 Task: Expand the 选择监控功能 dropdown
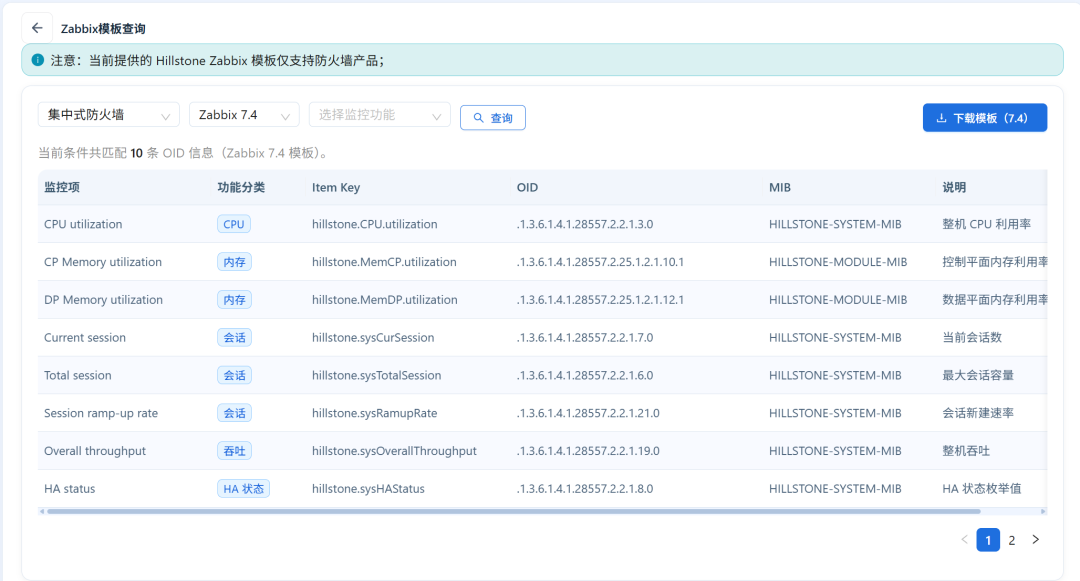click(380, 115)
